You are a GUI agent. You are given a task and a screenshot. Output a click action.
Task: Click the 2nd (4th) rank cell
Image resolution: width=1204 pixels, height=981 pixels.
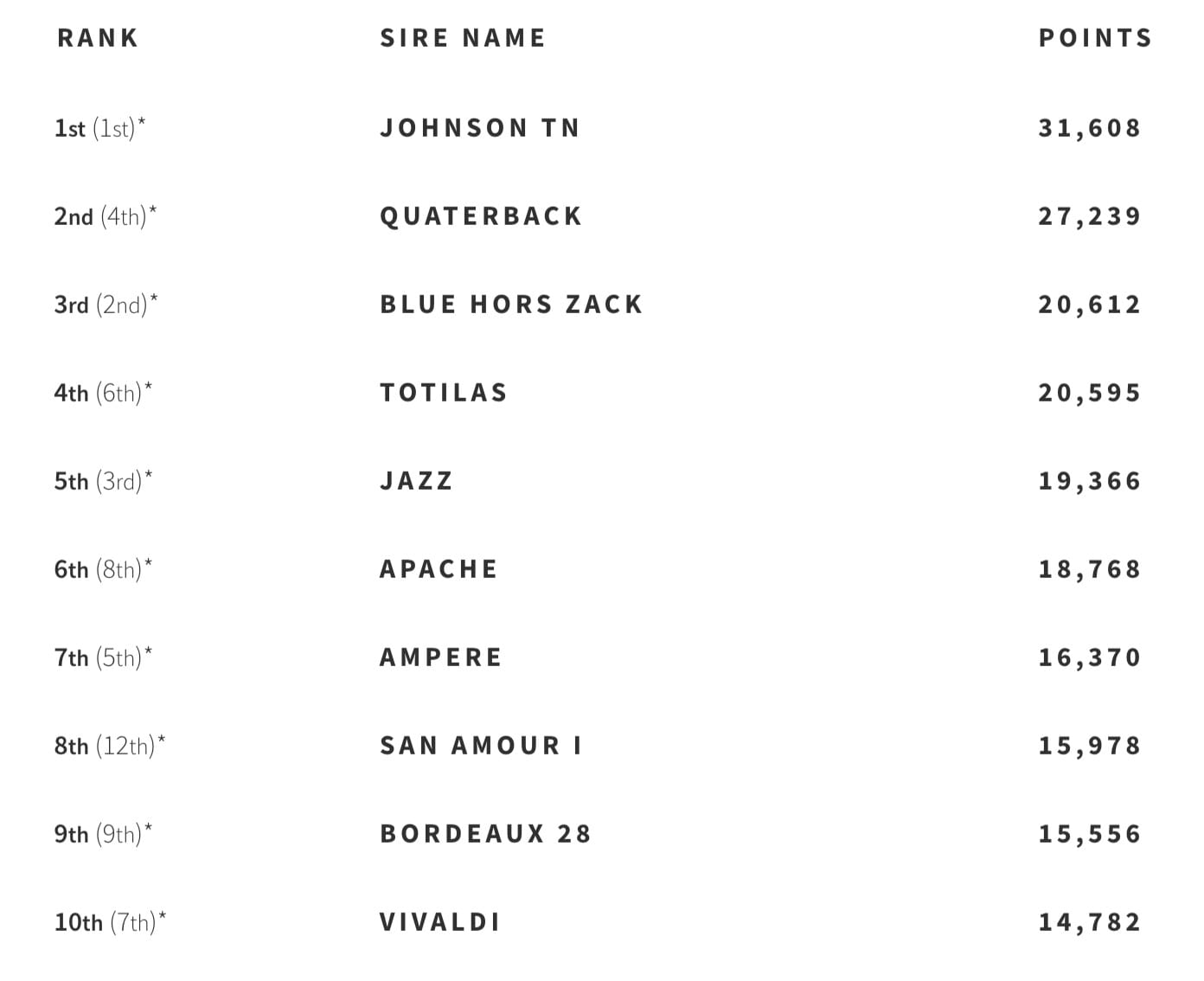coord(106,216)
